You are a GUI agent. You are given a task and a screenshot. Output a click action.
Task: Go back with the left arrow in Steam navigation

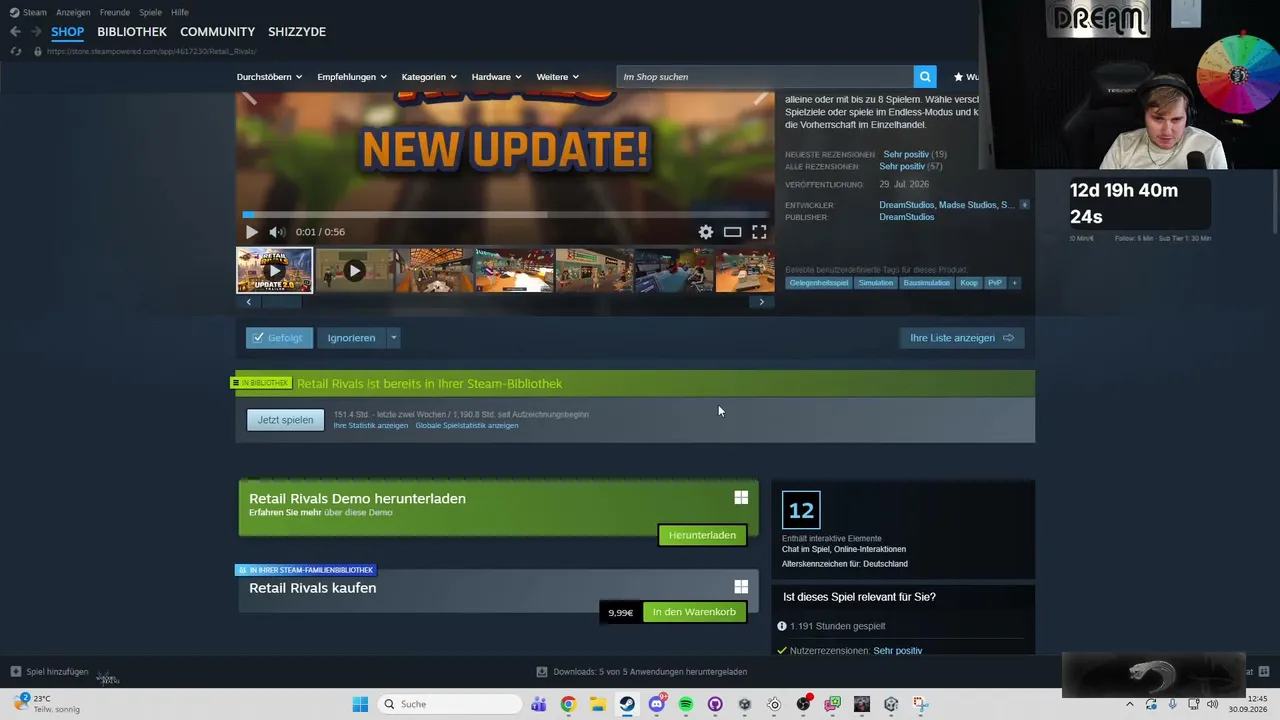[x=15, y=32]
